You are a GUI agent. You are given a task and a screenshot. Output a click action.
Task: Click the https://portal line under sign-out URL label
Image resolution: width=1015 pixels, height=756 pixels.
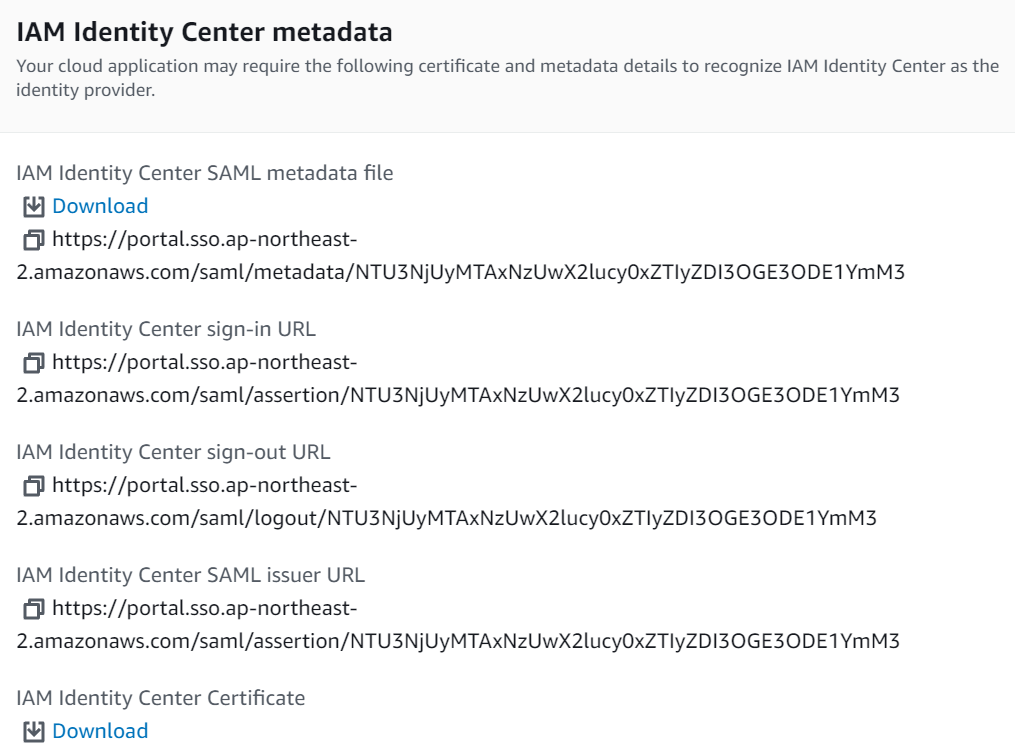click(205, 485)
